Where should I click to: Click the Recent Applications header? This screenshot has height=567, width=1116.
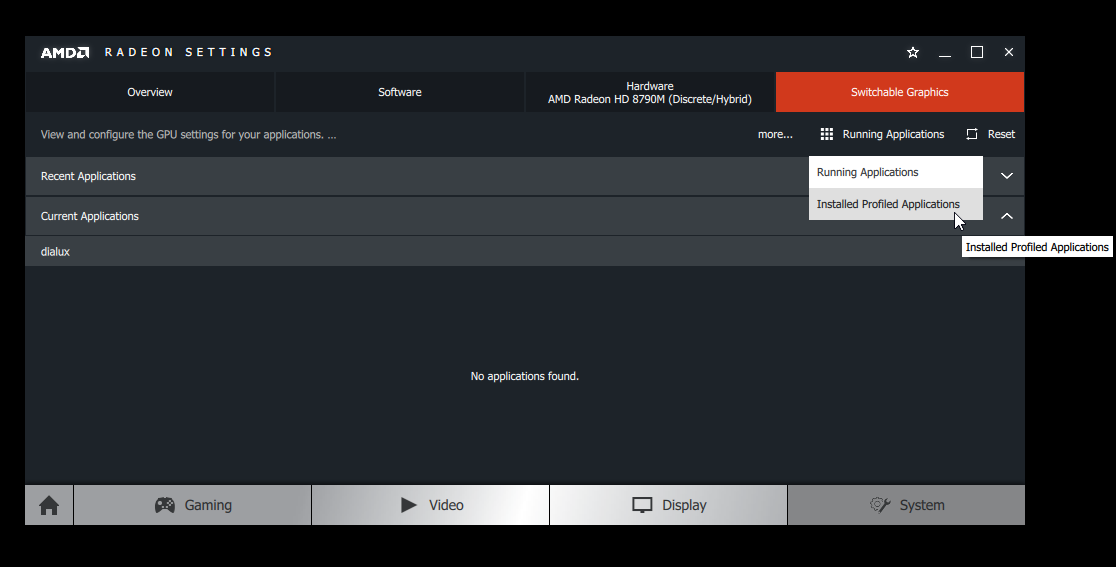tap(525, 176)
